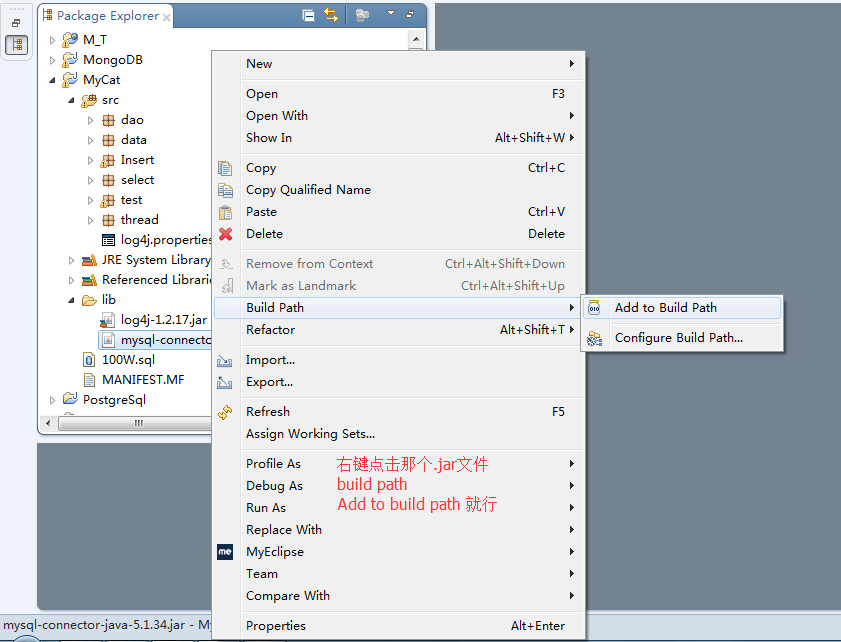Click the log4j-1.2.17.jar file icon
Viewport: 841px width, 642px height.
107,320
